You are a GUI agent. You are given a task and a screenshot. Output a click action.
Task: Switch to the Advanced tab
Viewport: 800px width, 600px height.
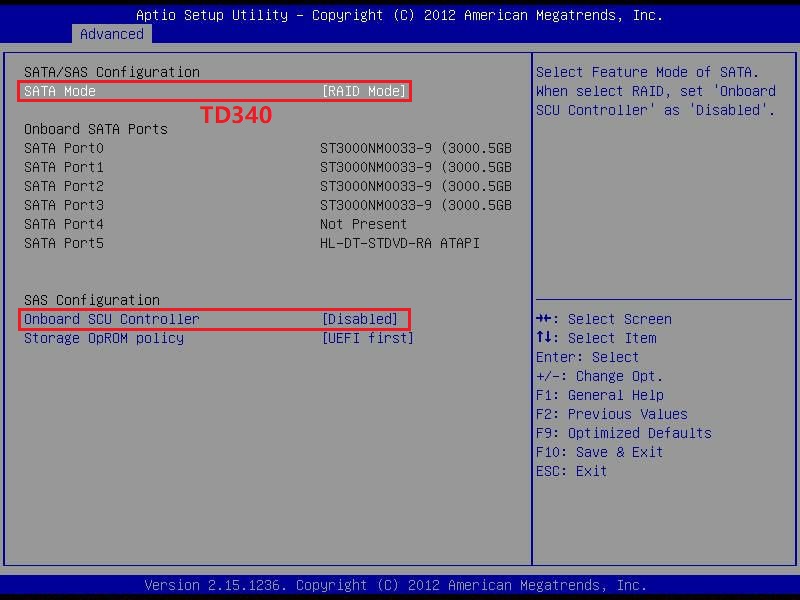pos(112,34)
